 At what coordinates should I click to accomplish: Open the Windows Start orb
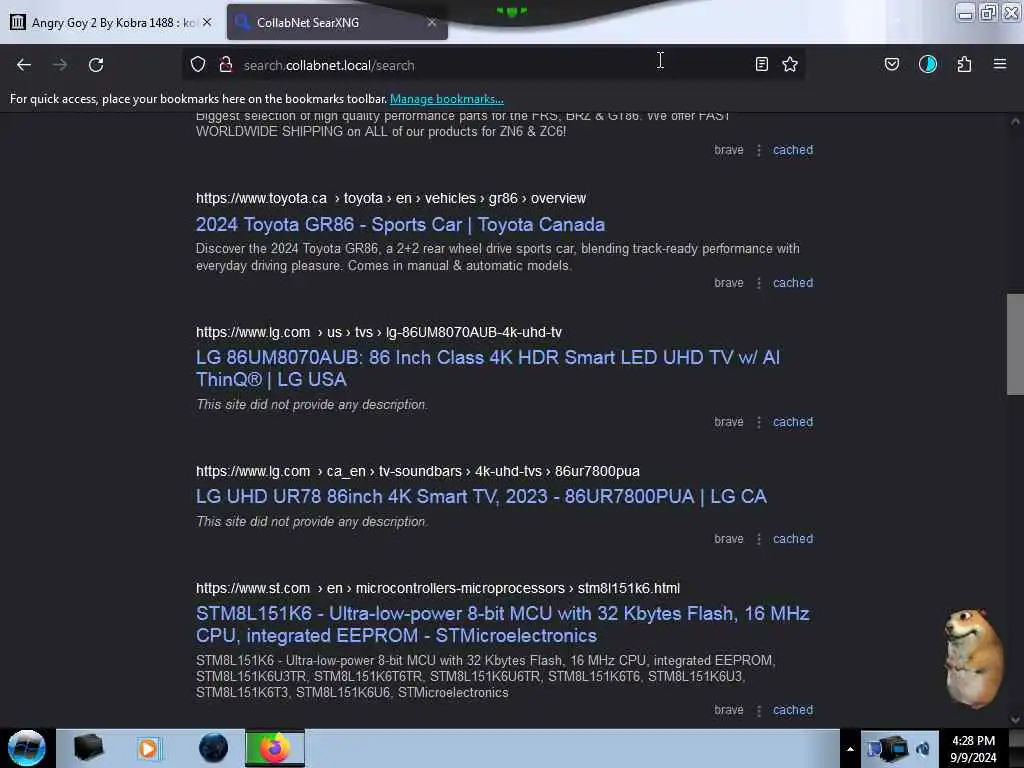(x=27, y=748)
